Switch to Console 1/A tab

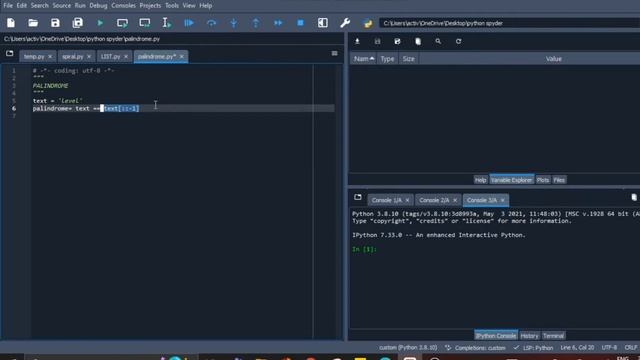[x=387, y=200]
